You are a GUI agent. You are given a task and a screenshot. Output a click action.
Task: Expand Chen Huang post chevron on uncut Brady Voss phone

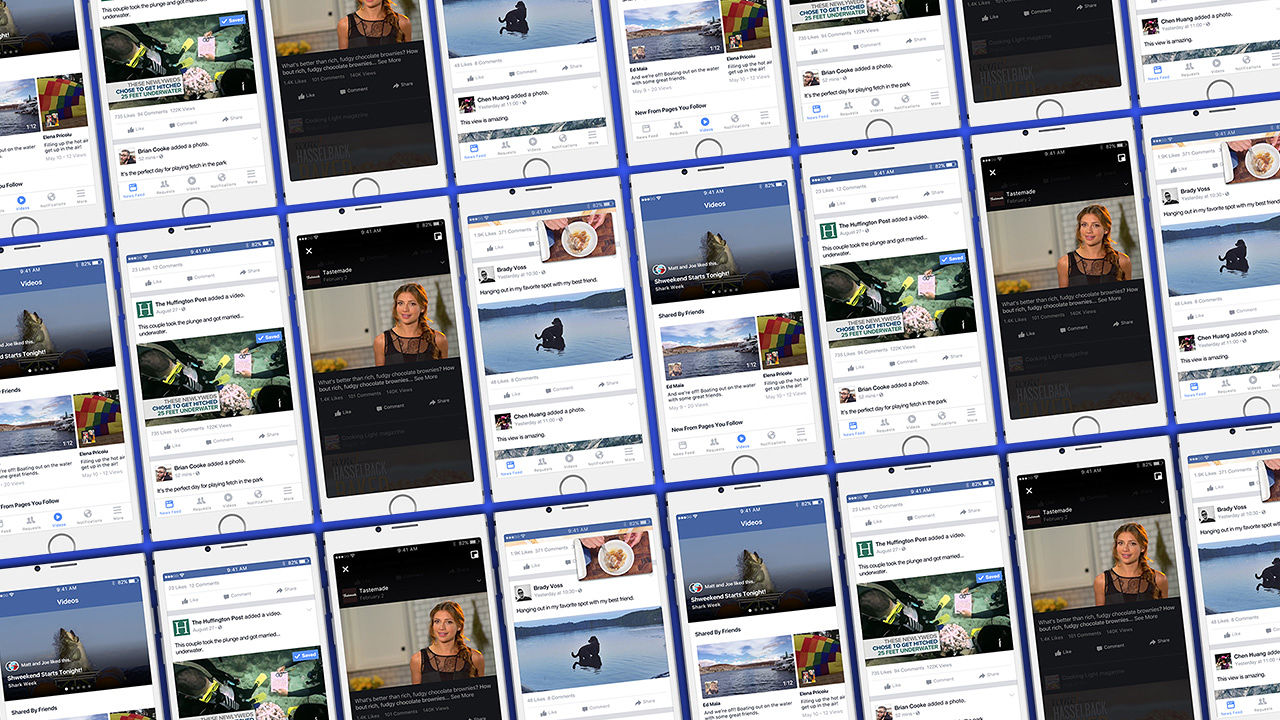pyautogui.click(x=631, y=403)
